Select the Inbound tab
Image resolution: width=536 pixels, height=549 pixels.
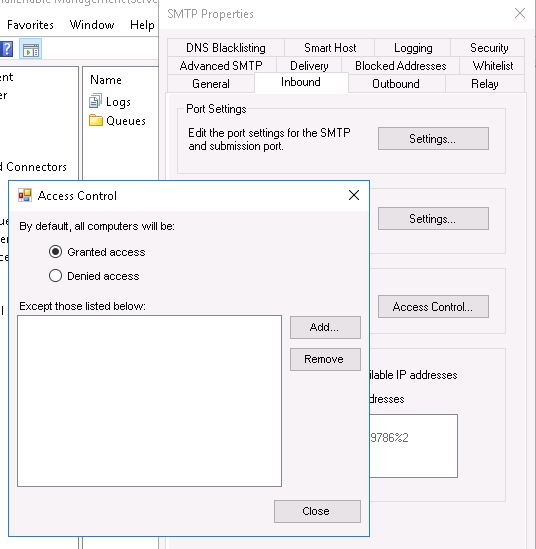pos(301,82)
